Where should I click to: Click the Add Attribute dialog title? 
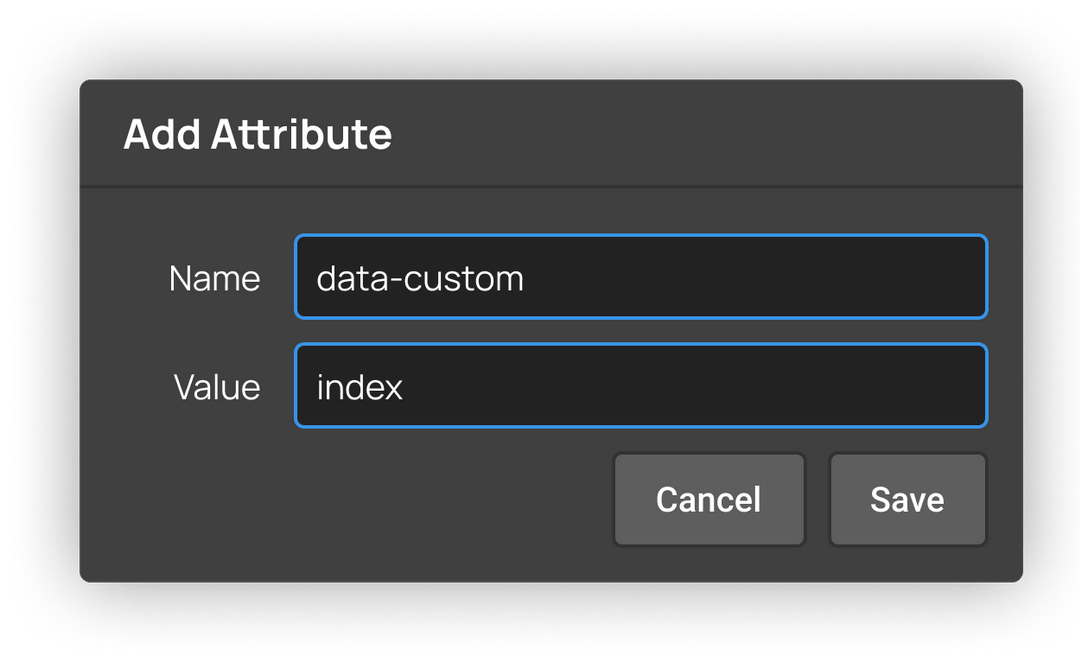click(257, 133)
